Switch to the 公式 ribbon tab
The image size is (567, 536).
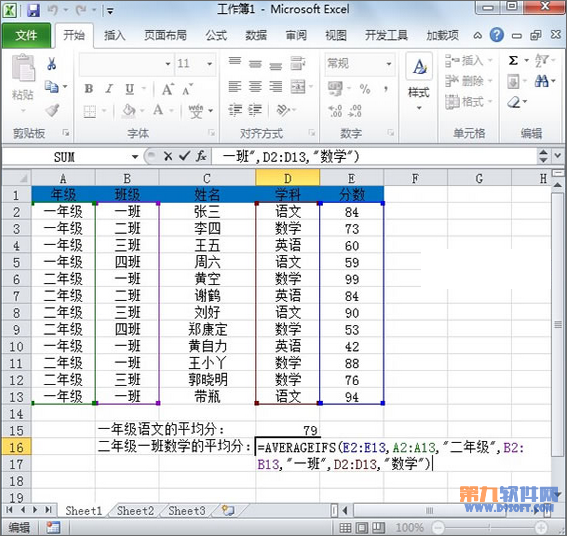coord(216,35)
